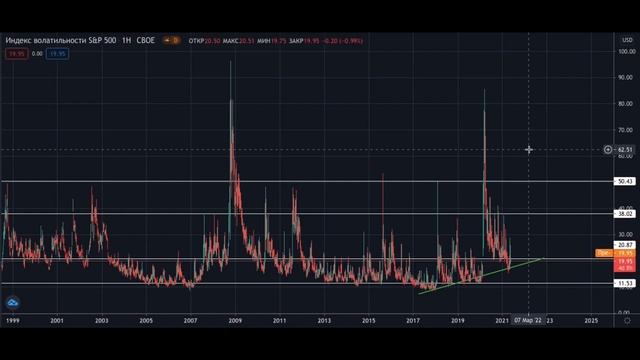Click 2005 on the time axis
Screen dimensions: 640x360
pyautogui.click(x=146, y=321)
